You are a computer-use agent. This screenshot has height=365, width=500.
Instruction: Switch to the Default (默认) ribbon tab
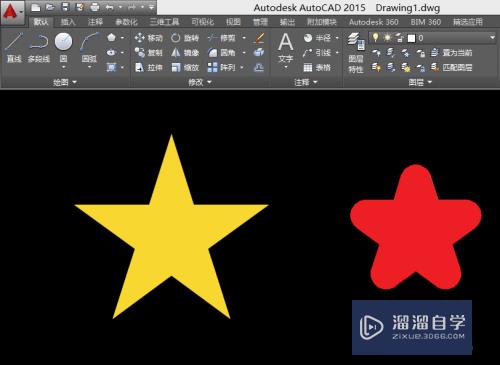41,22
